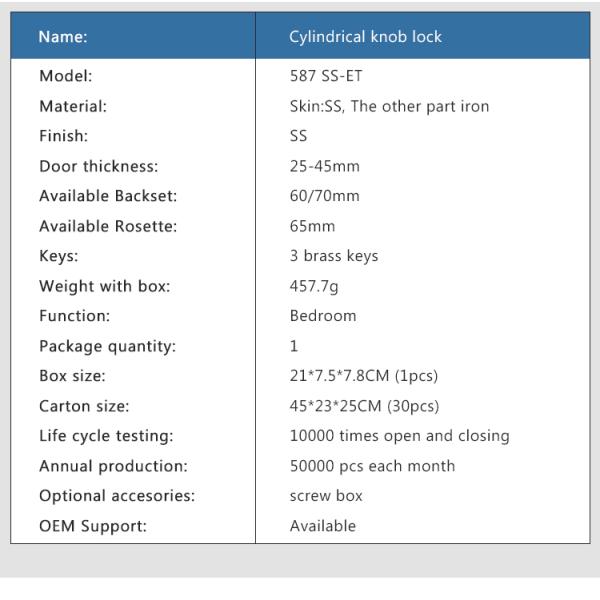Select the function value "Bedroom"
The image size is (600, 600).
pos(323,316)
